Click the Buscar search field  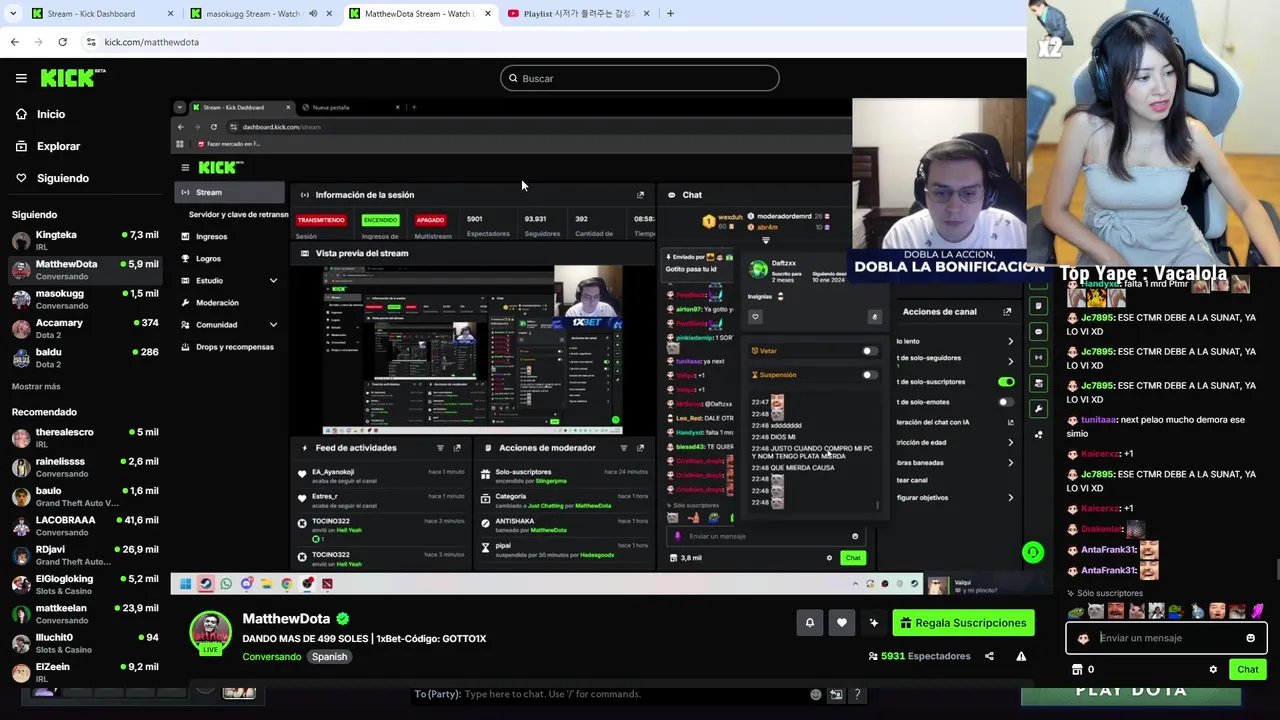point(640,78)
